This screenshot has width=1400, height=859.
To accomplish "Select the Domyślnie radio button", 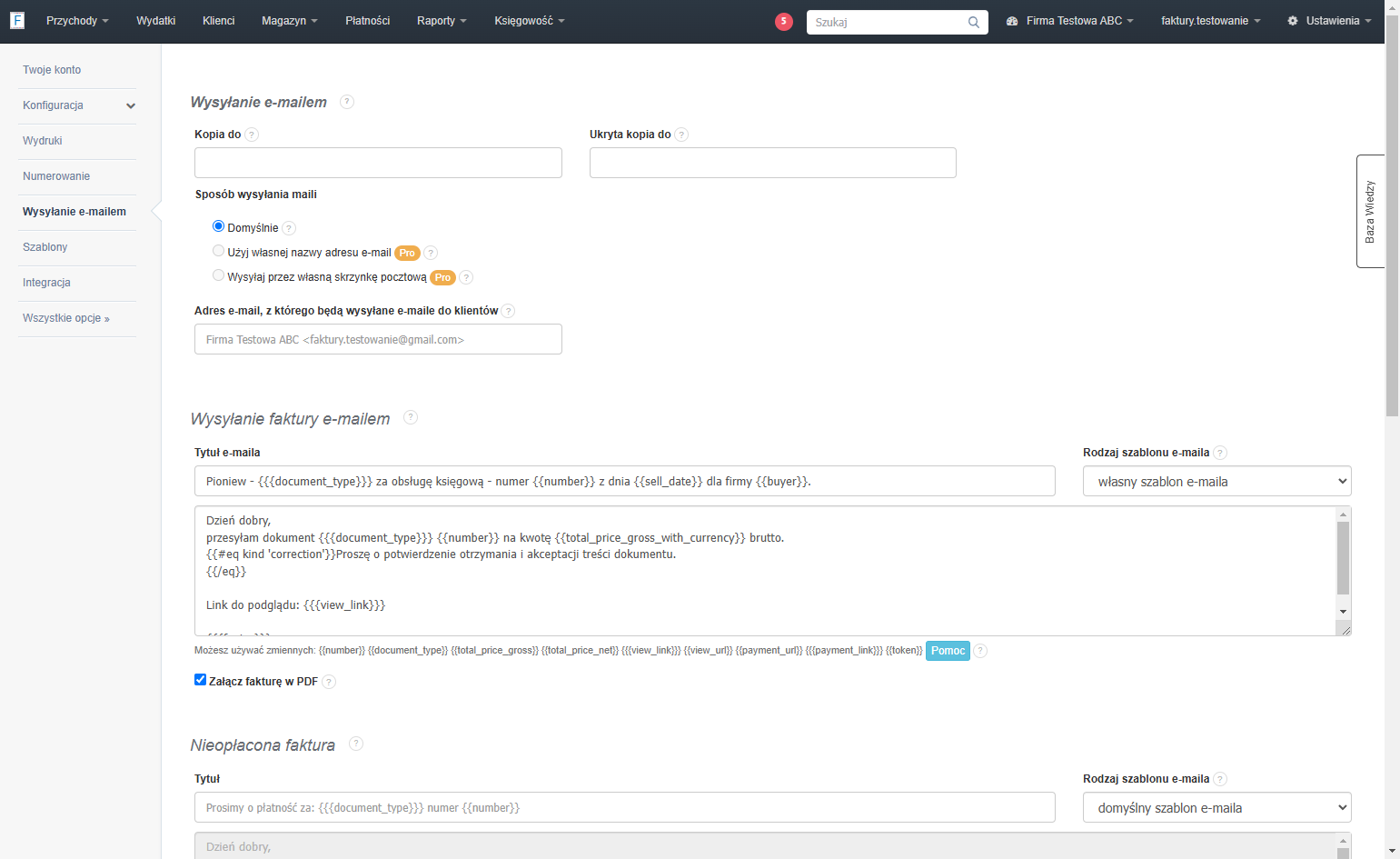I will [218, 226].
